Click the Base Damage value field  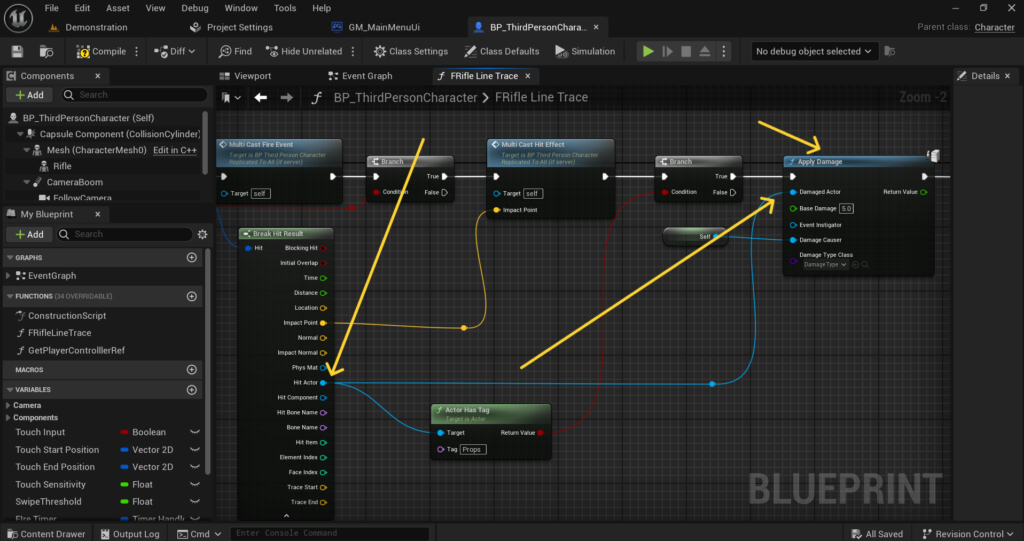(846, 208)
